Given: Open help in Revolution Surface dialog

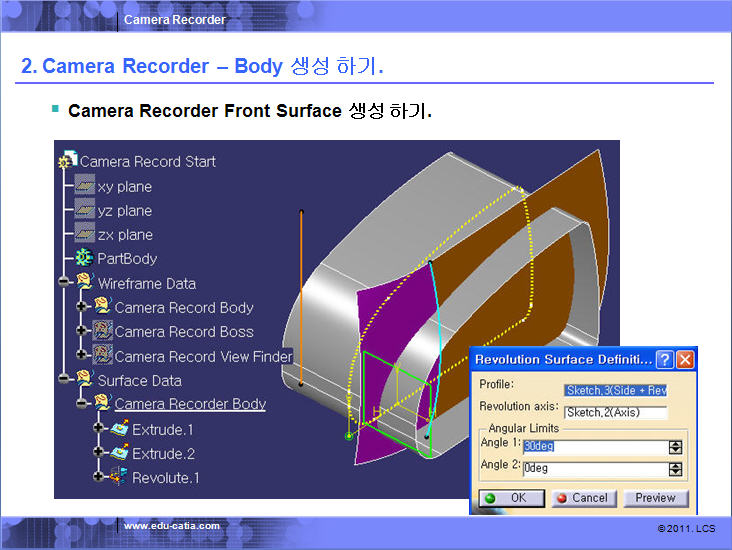Looking at the screenshot, I should point(665,359).
